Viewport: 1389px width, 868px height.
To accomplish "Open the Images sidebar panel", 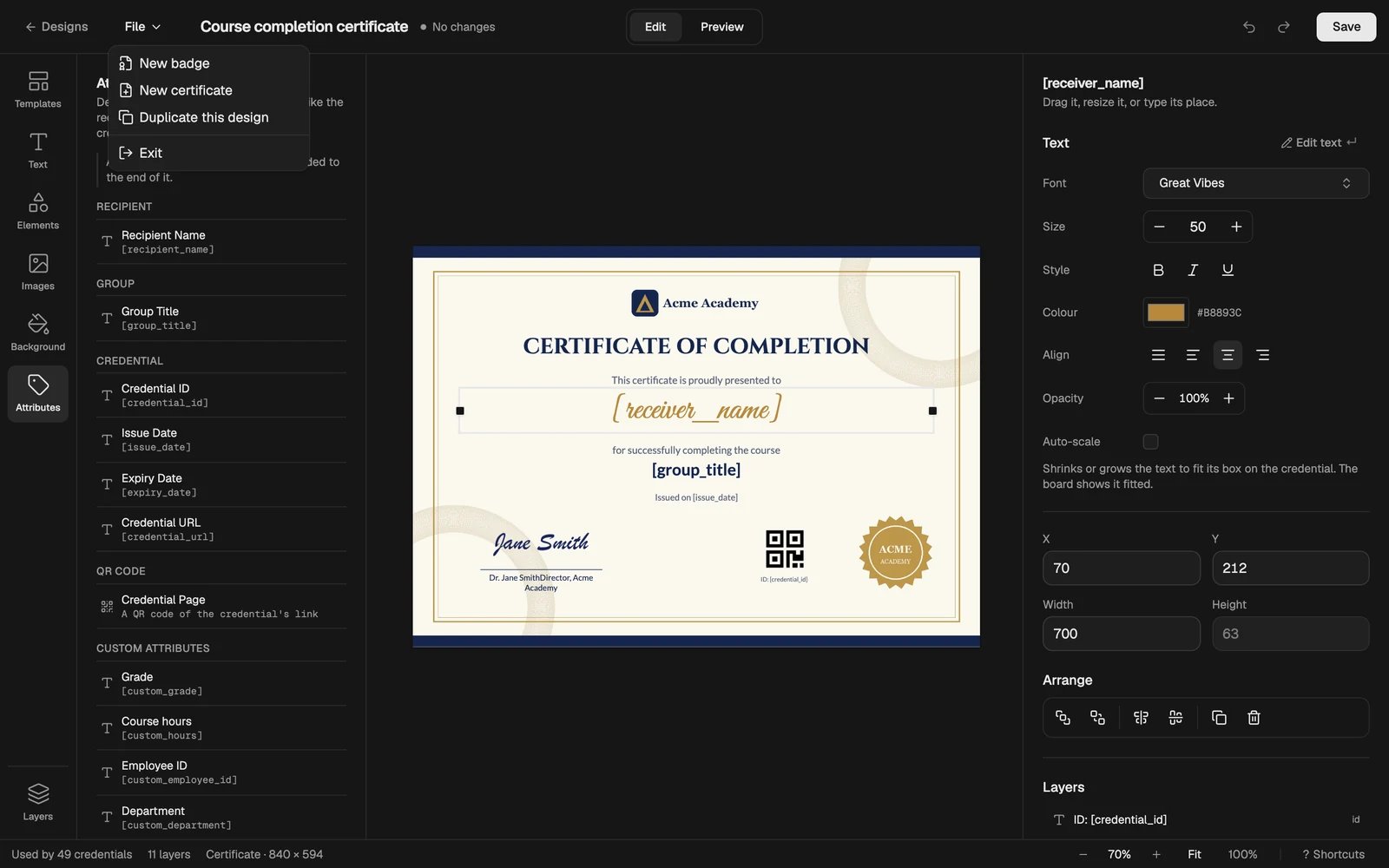I will 38,272.
